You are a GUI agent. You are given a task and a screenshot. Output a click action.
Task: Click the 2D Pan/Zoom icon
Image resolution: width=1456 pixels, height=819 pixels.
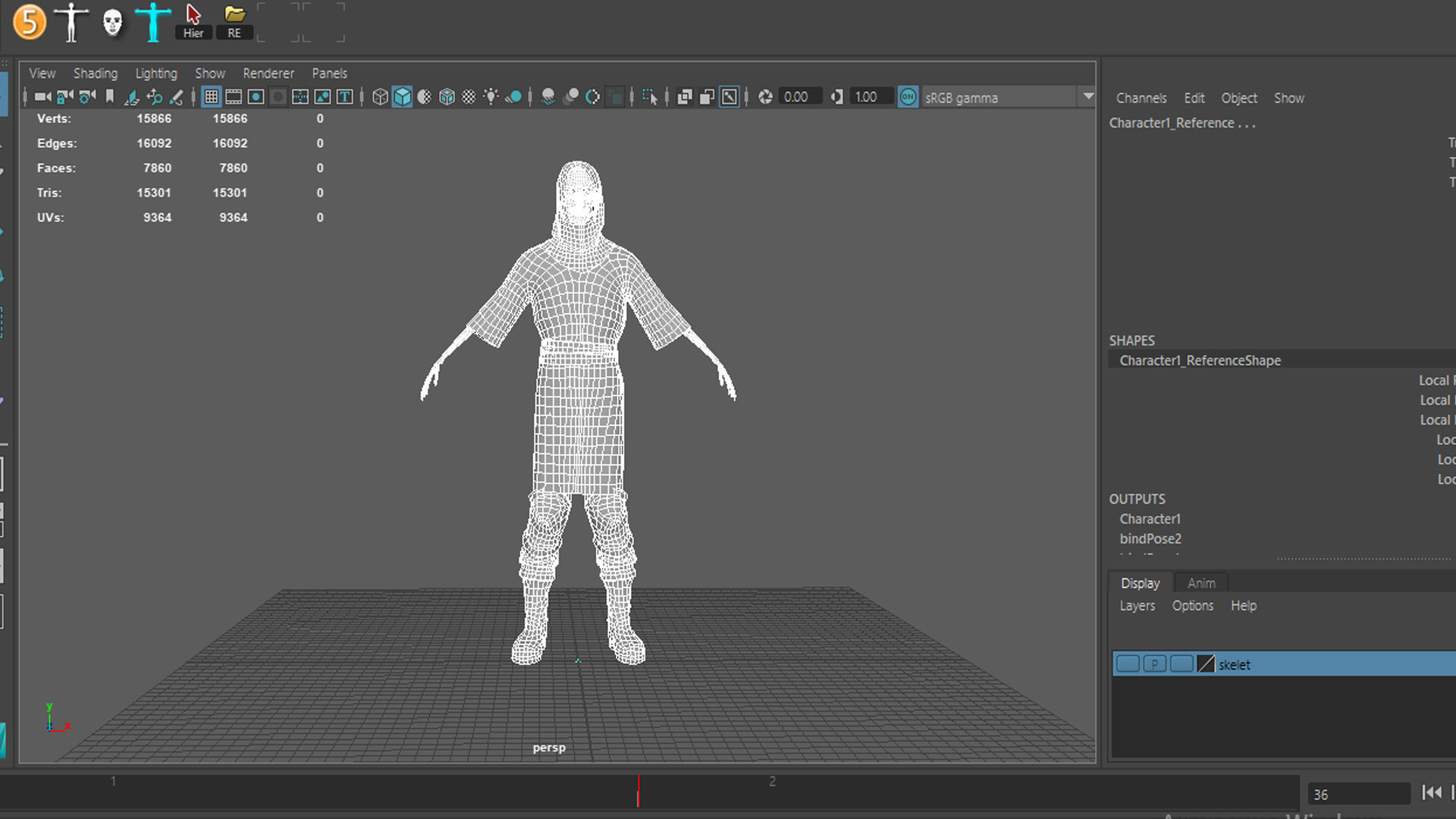click(154, 97)
